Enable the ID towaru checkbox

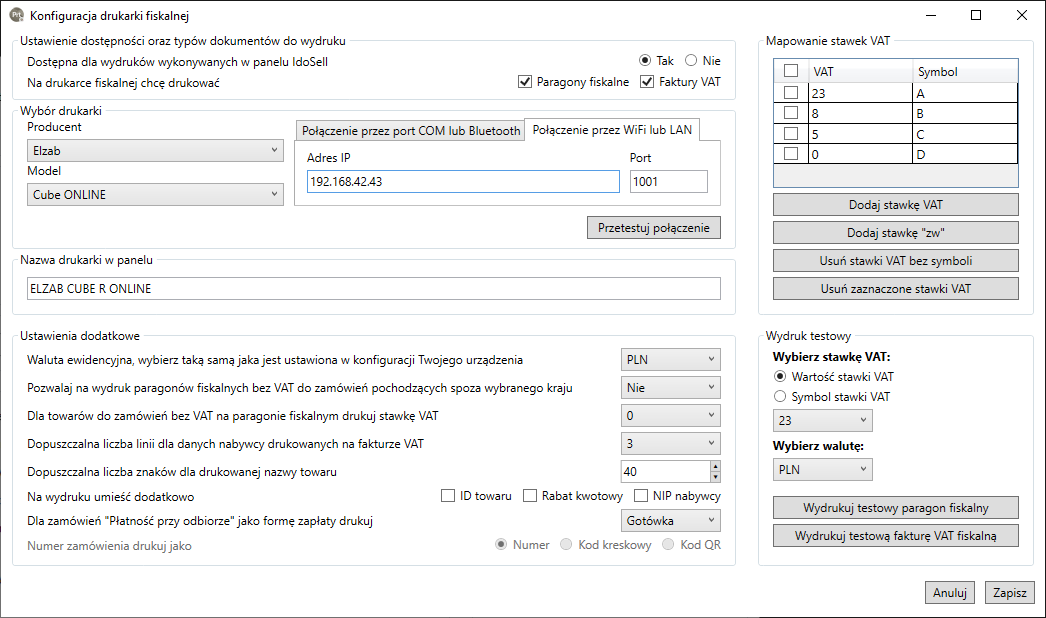[x=448, y=496]
